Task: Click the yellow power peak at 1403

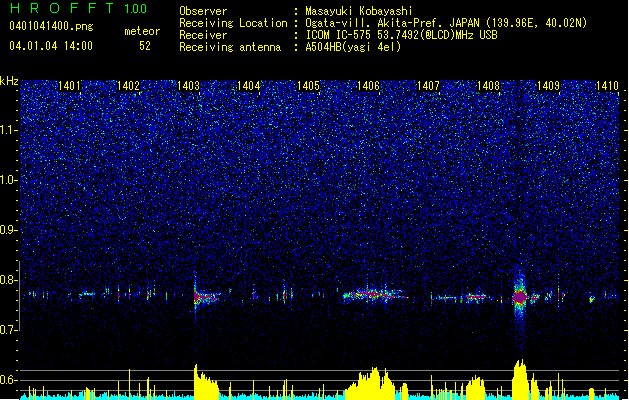Action: point(206,382)
